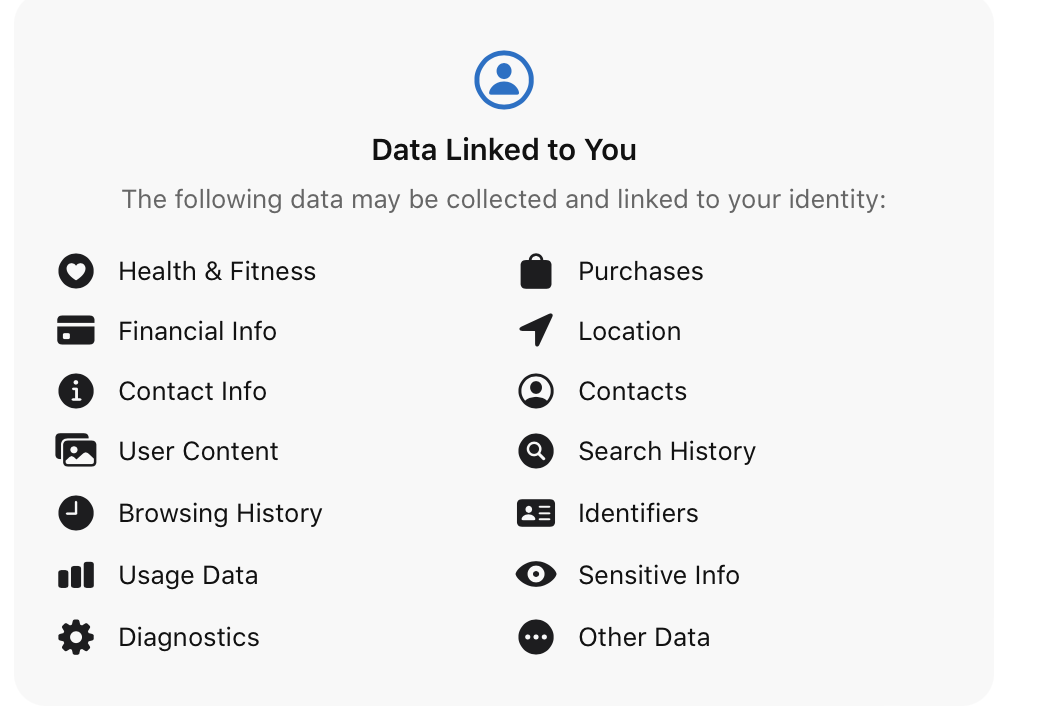
Task: Click the Purchases shopping bag icon
Action: click(536, 271)
